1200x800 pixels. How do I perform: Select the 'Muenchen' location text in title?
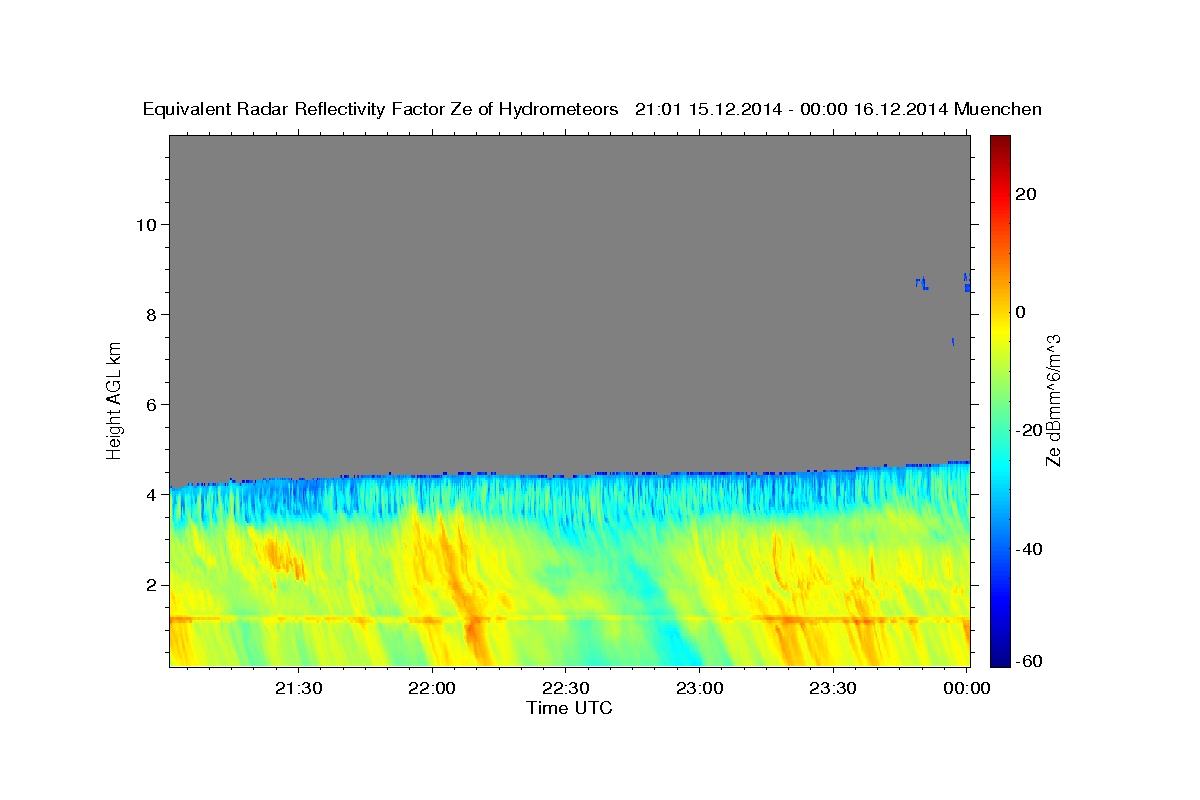coord(998,109)
